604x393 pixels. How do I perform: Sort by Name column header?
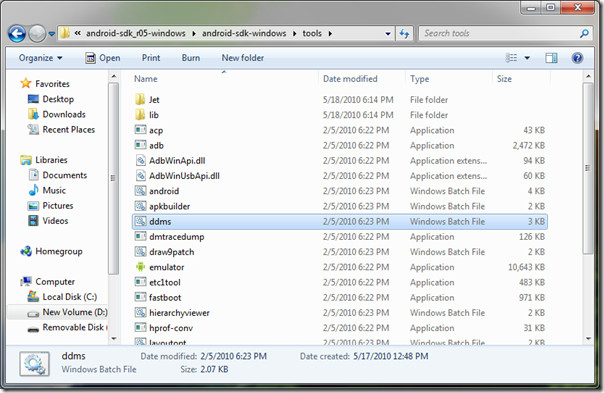tap(146, 79)
